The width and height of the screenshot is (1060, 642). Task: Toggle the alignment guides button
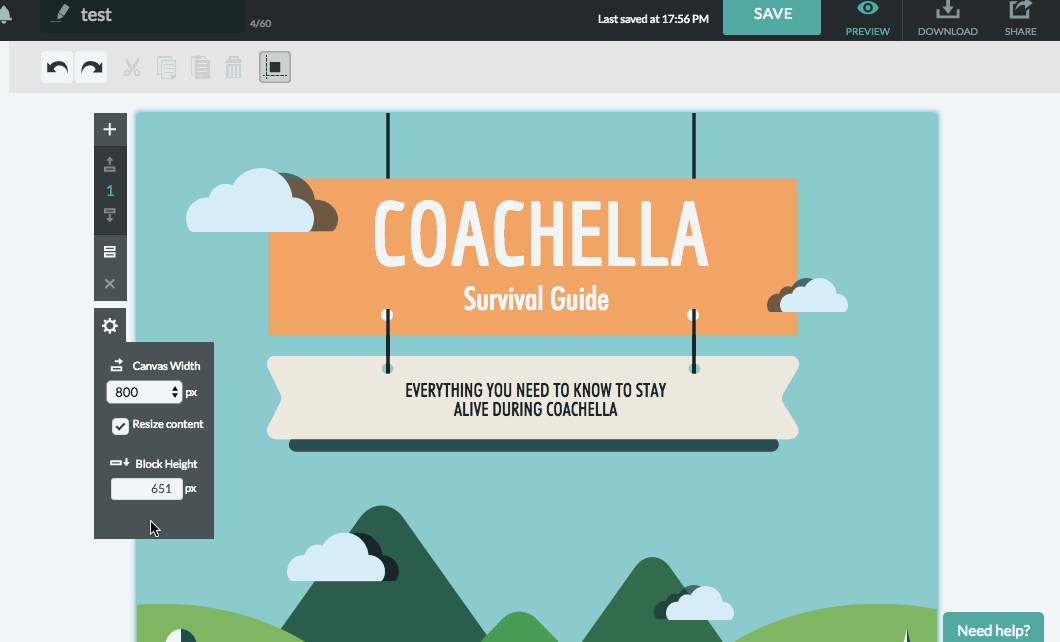(275, 68)
